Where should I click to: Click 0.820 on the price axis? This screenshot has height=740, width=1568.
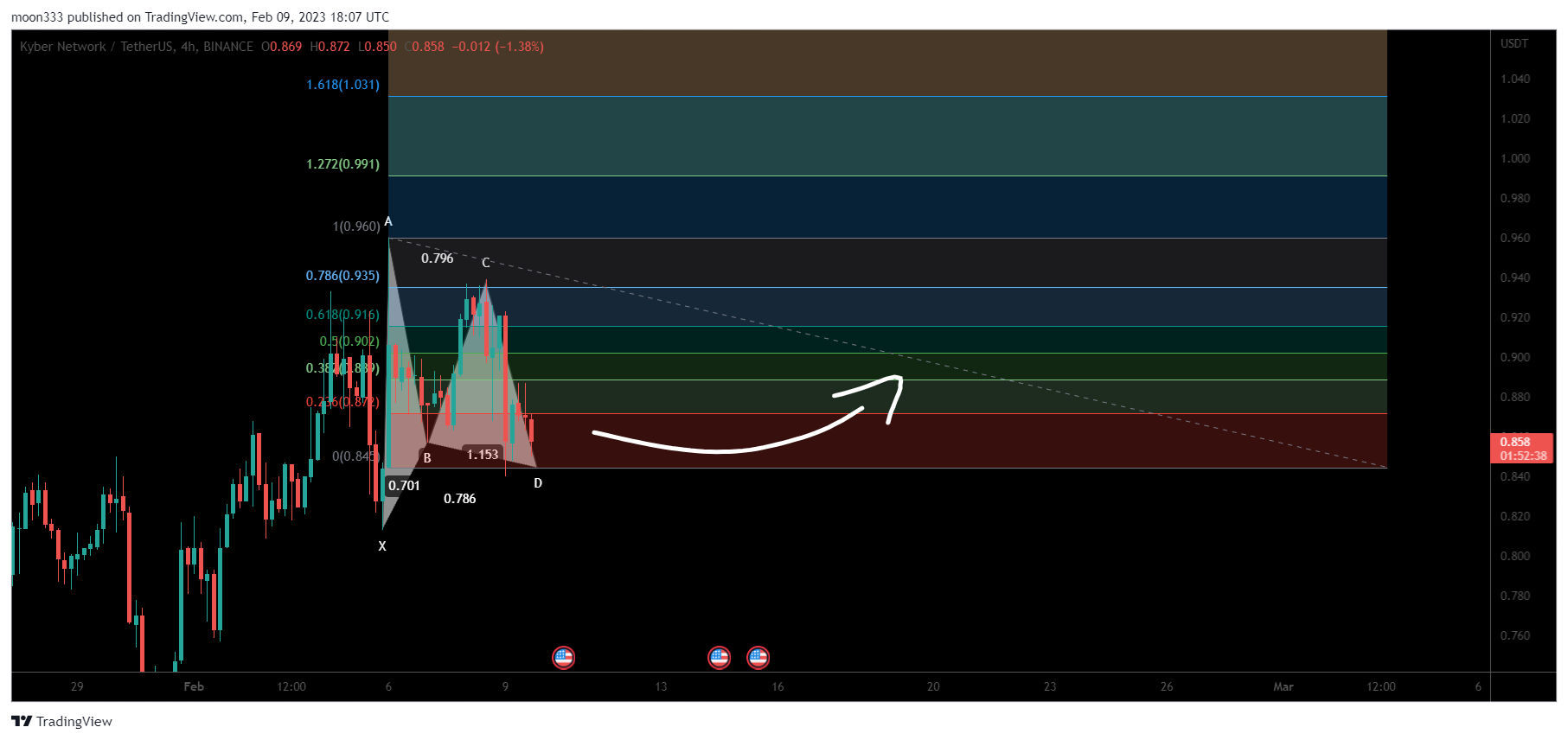[1515, 516]
